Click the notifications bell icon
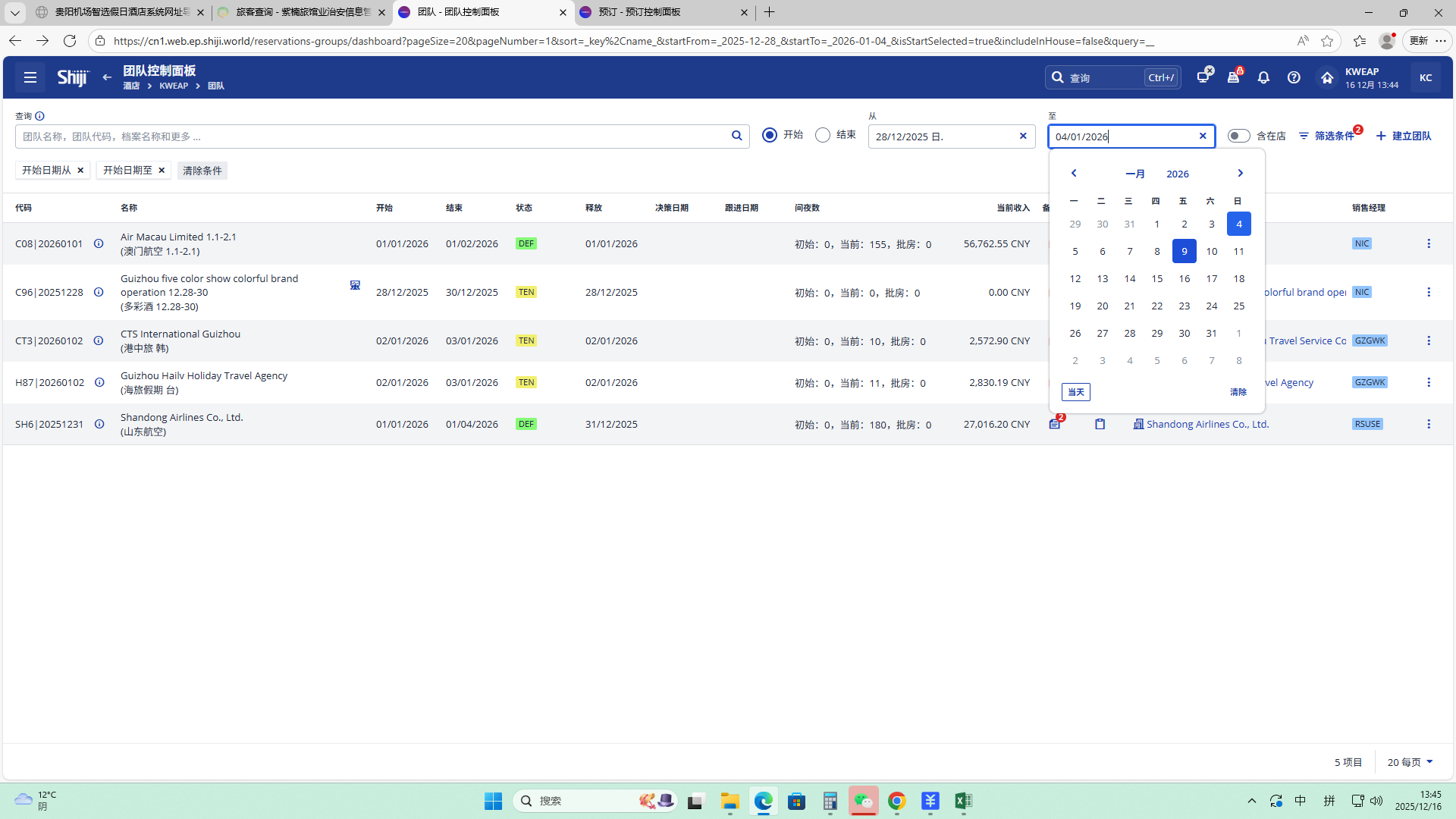 click(1263, 77)
